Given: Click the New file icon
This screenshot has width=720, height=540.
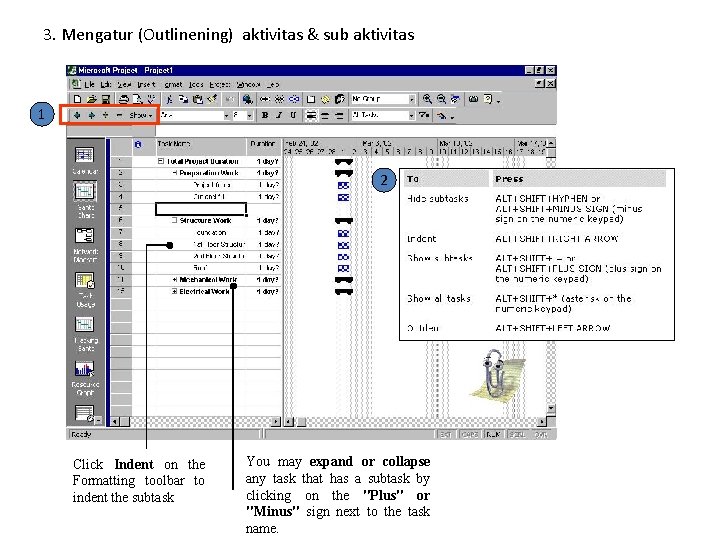Looking at the screenshot, I should [x=77, y=99].
